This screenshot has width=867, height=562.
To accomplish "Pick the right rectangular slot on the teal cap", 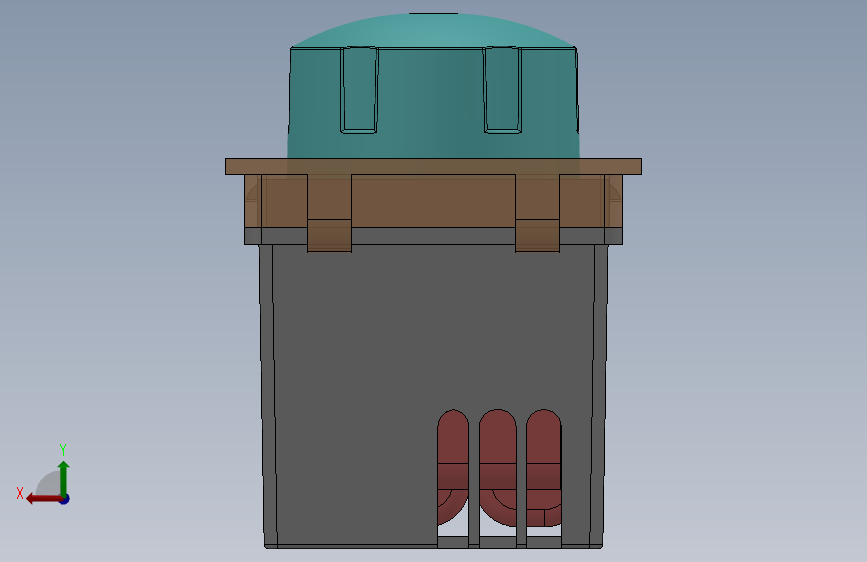I will pos(503,90).
